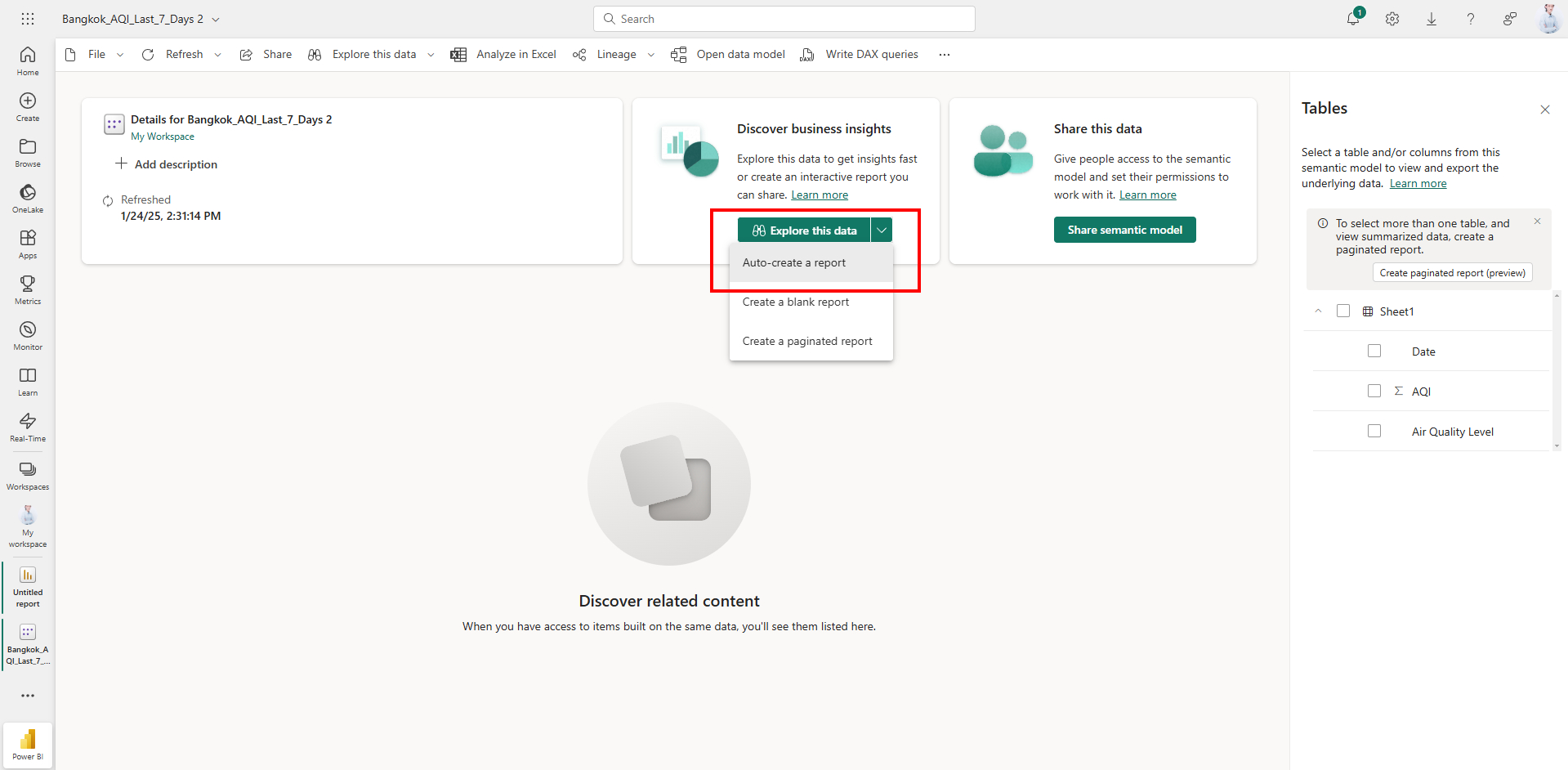
Task: Click Share semantic model button
Action: coord(1124,230)
